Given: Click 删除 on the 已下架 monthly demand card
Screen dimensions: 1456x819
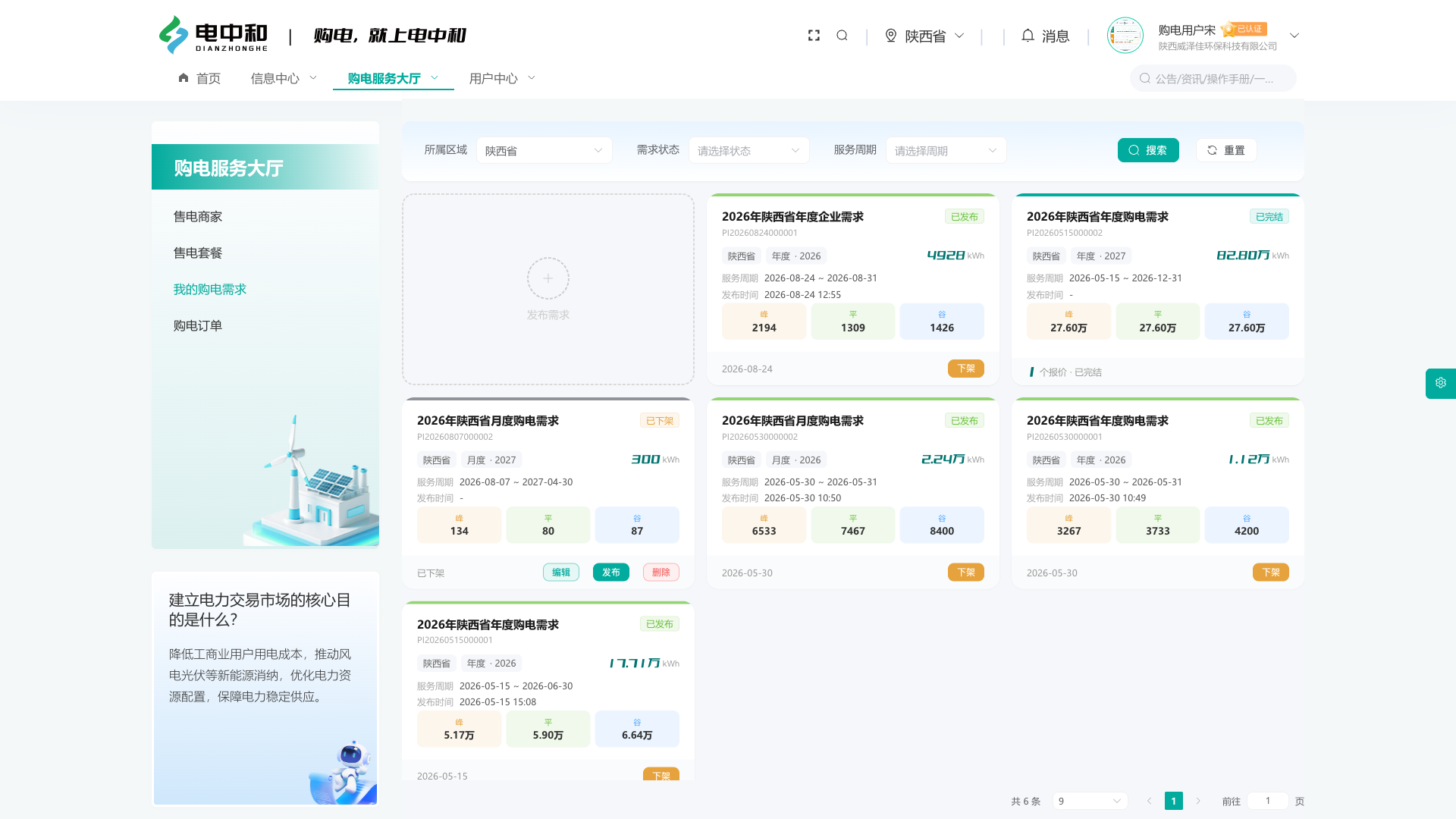Looking at the screenshot, I should (x=661, y=573).
